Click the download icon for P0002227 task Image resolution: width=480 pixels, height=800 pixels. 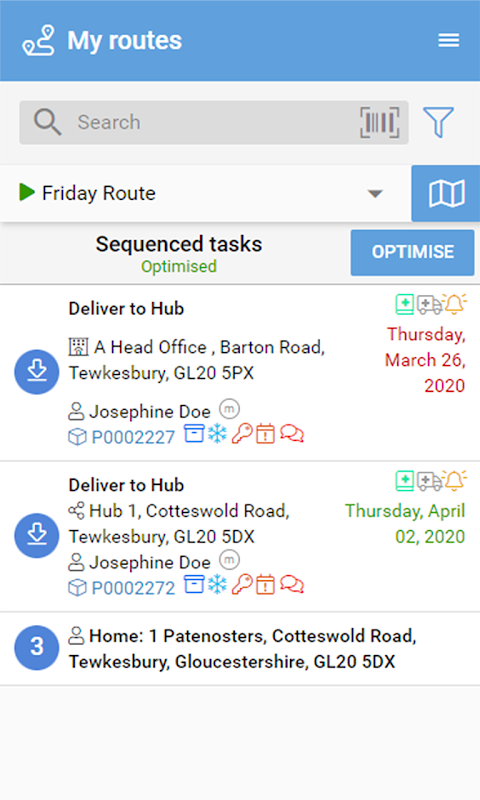click(x=37, y=372)
